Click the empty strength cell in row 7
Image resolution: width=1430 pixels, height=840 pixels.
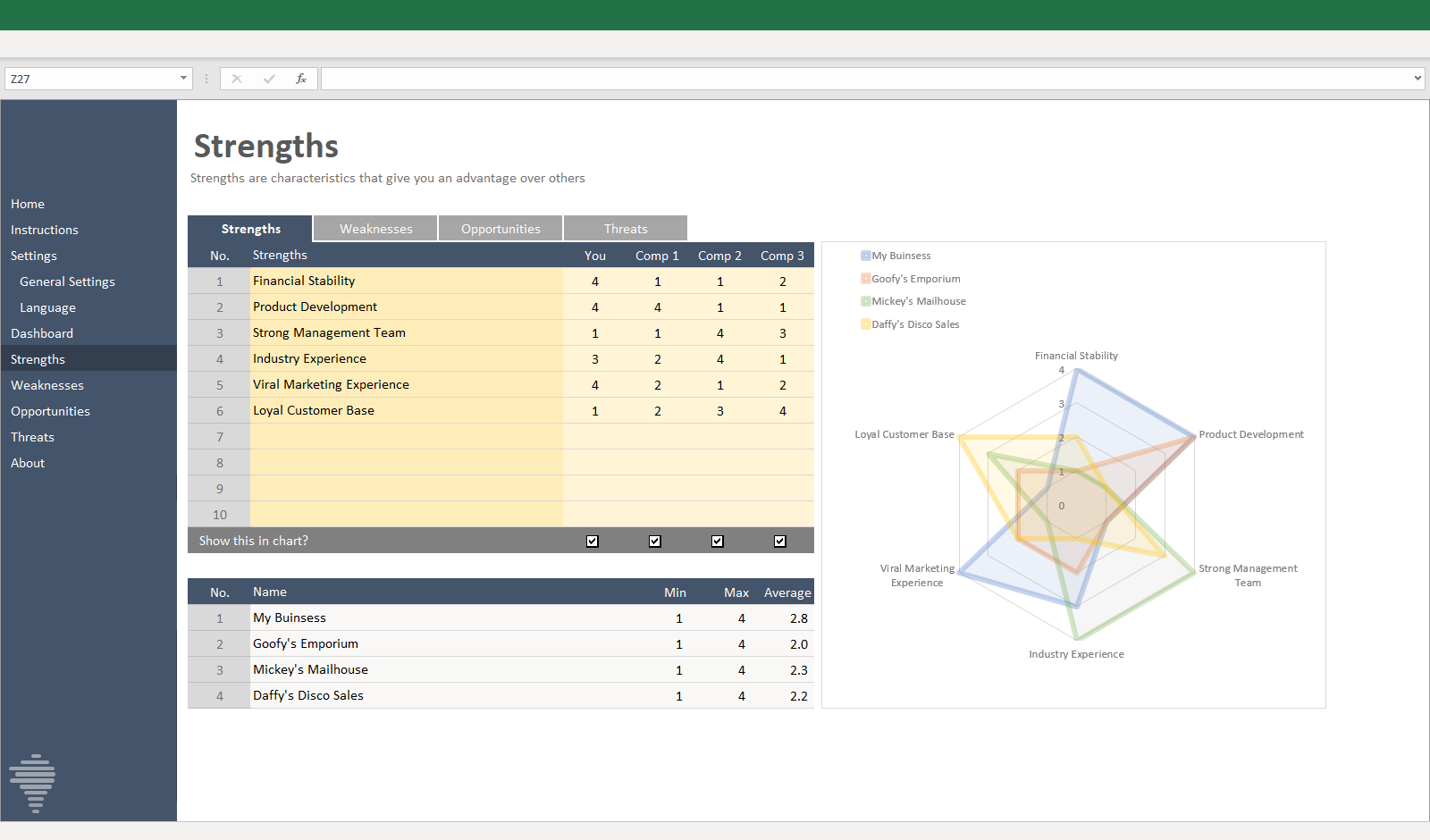(407, 436)
